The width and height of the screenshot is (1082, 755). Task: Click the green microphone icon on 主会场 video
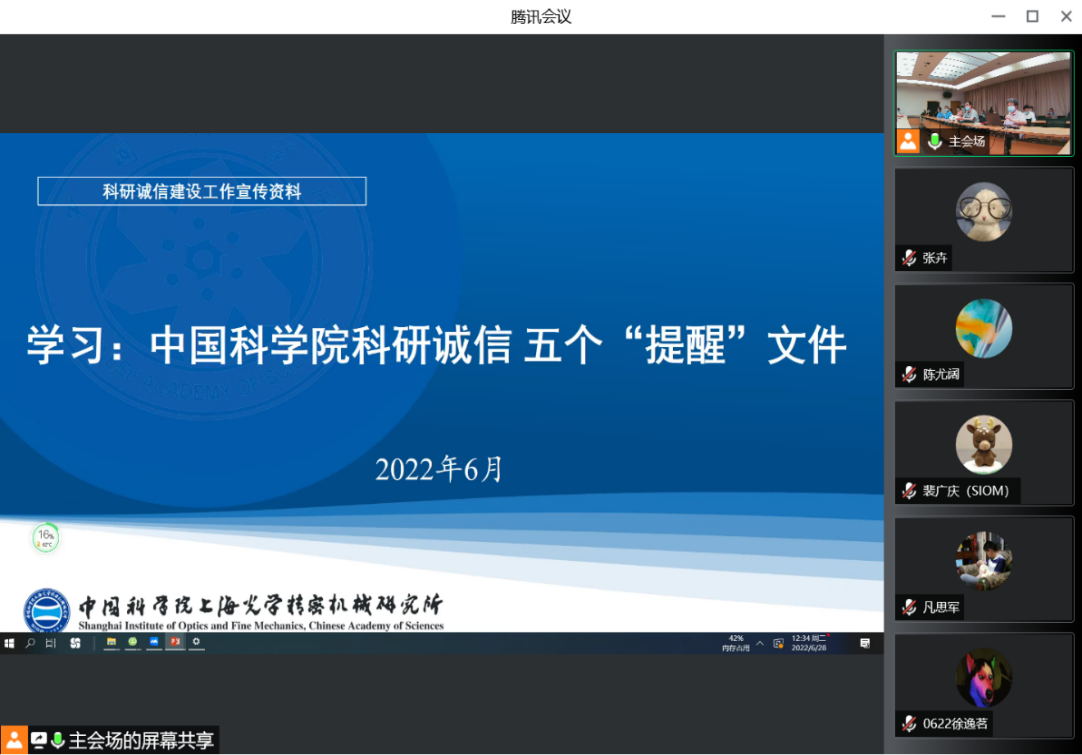tap(935, 141)
